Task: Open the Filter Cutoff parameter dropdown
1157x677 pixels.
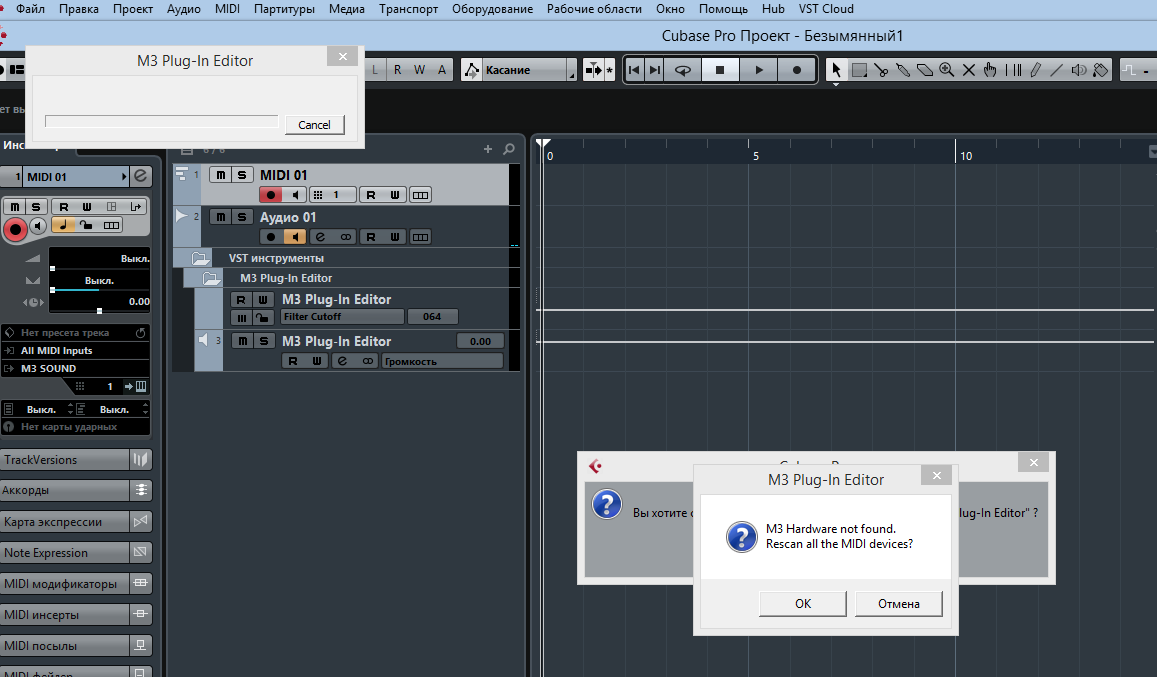Action: [x=342, y=317]
